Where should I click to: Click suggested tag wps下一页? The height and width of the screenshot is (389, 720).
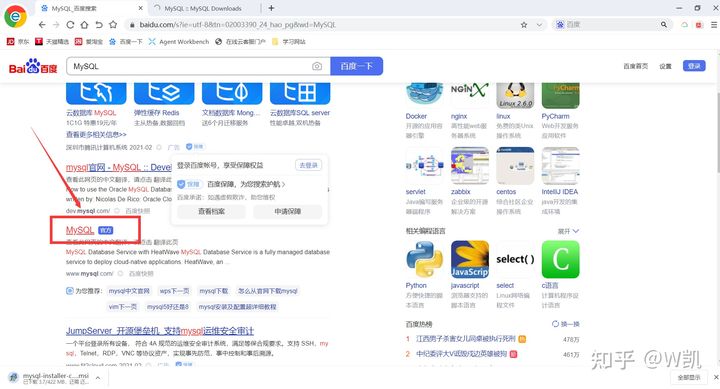click(174, 291)
